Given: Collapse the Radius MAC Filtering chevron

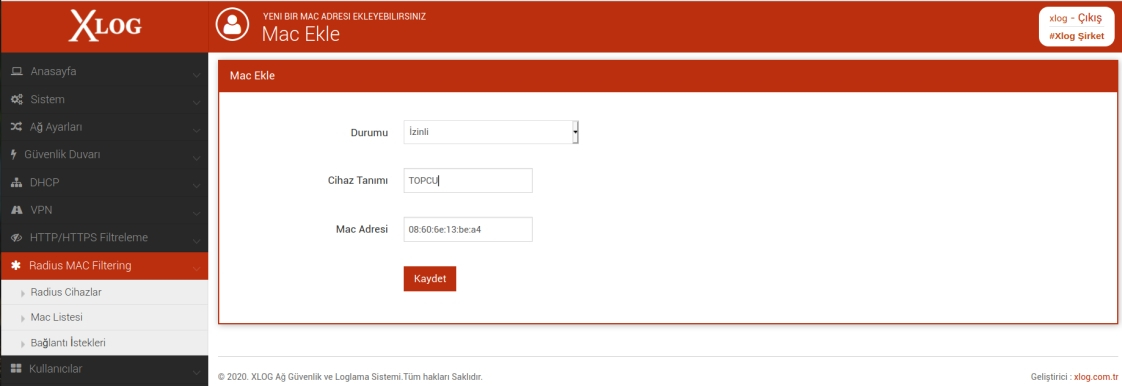Looking at the screenshot, I should (x=196, y=269).
